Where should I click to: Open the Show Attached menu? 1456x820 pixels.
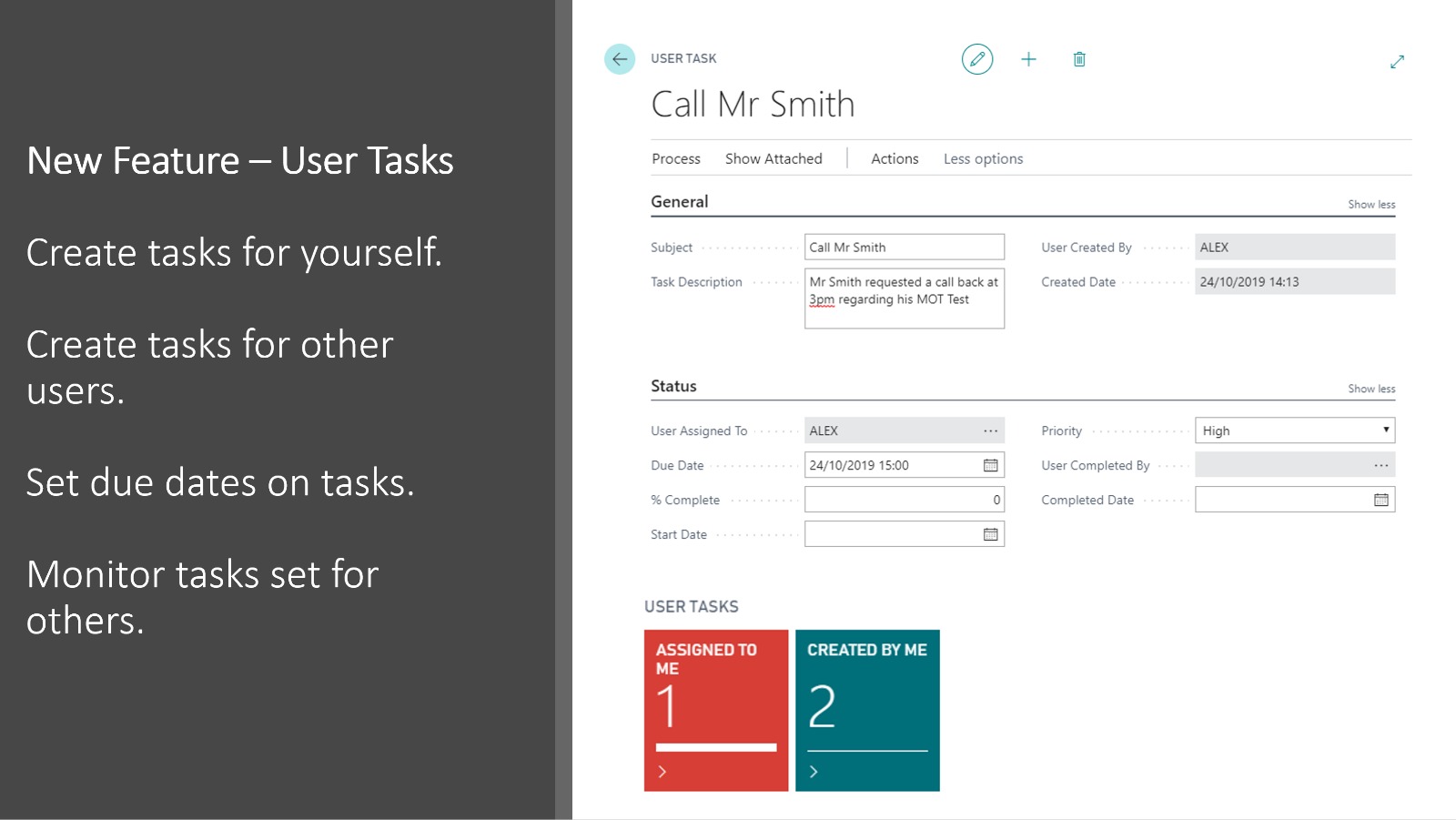773,158
